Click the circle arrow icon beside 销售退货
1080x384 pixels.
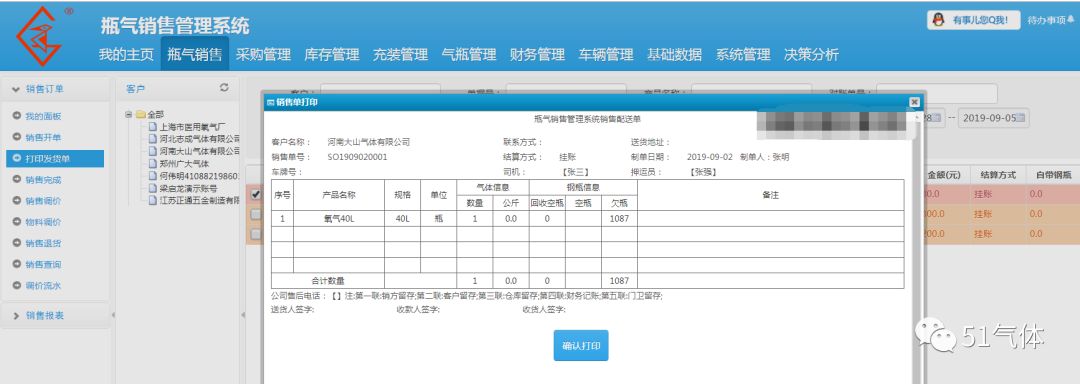click(x=16, y=243)
